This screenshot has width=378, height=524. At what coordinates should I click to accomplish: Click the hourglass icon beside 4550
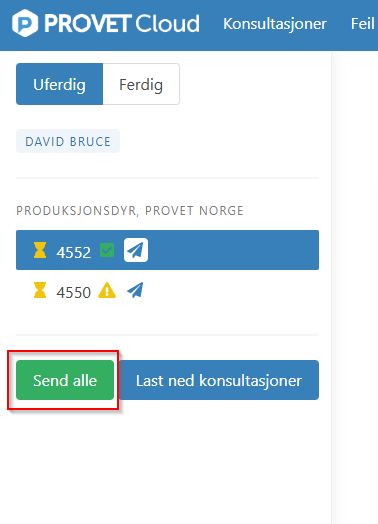click(x=40, y=290)
